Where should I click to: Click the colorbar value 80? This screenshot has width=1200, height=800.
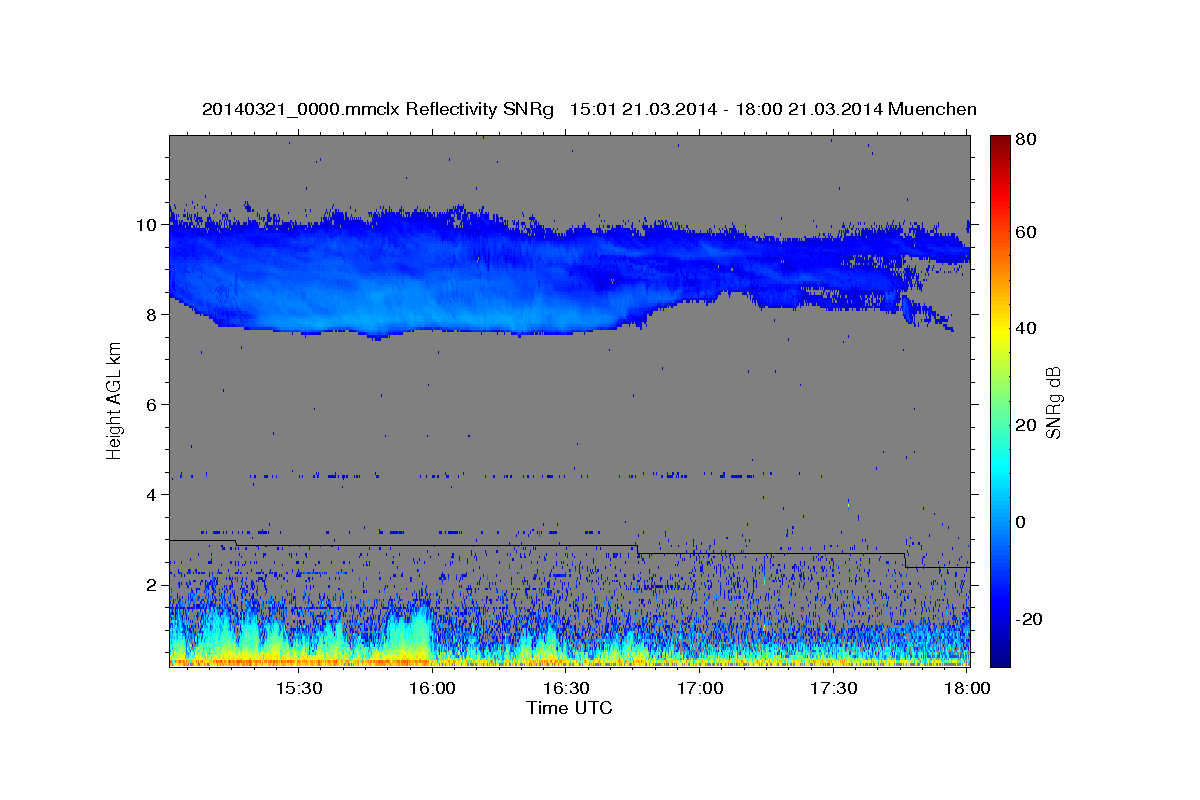click(1025, 139)
